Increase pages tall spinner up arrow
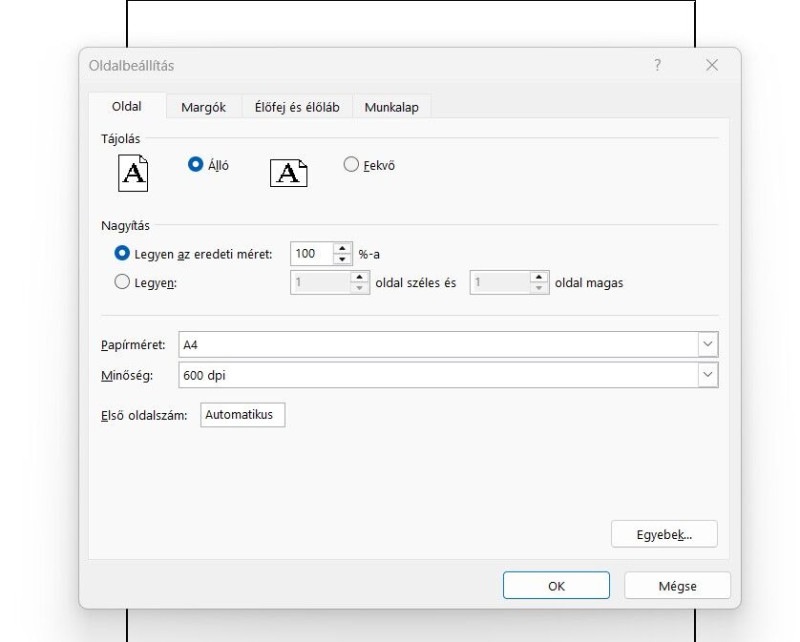 (539, 277)
